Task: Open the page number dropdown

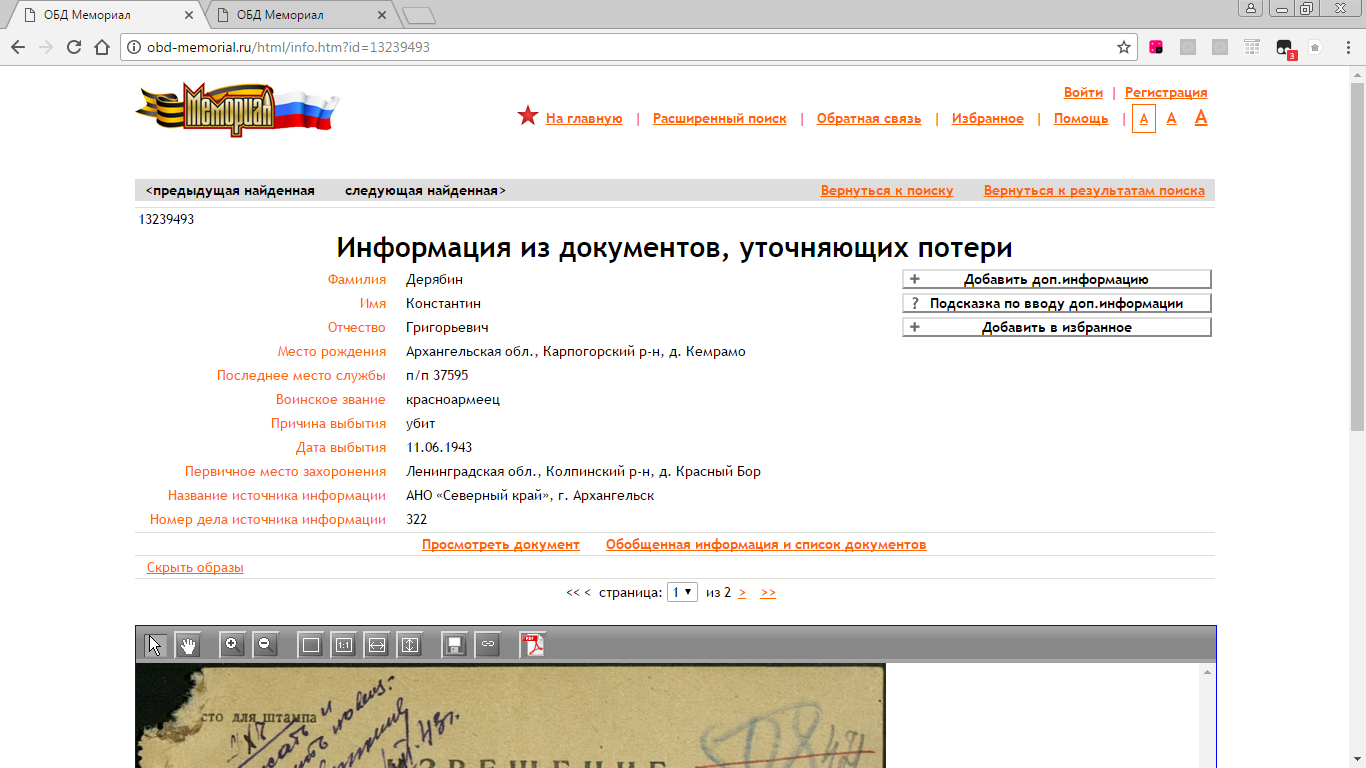Action: pos(682,592)
